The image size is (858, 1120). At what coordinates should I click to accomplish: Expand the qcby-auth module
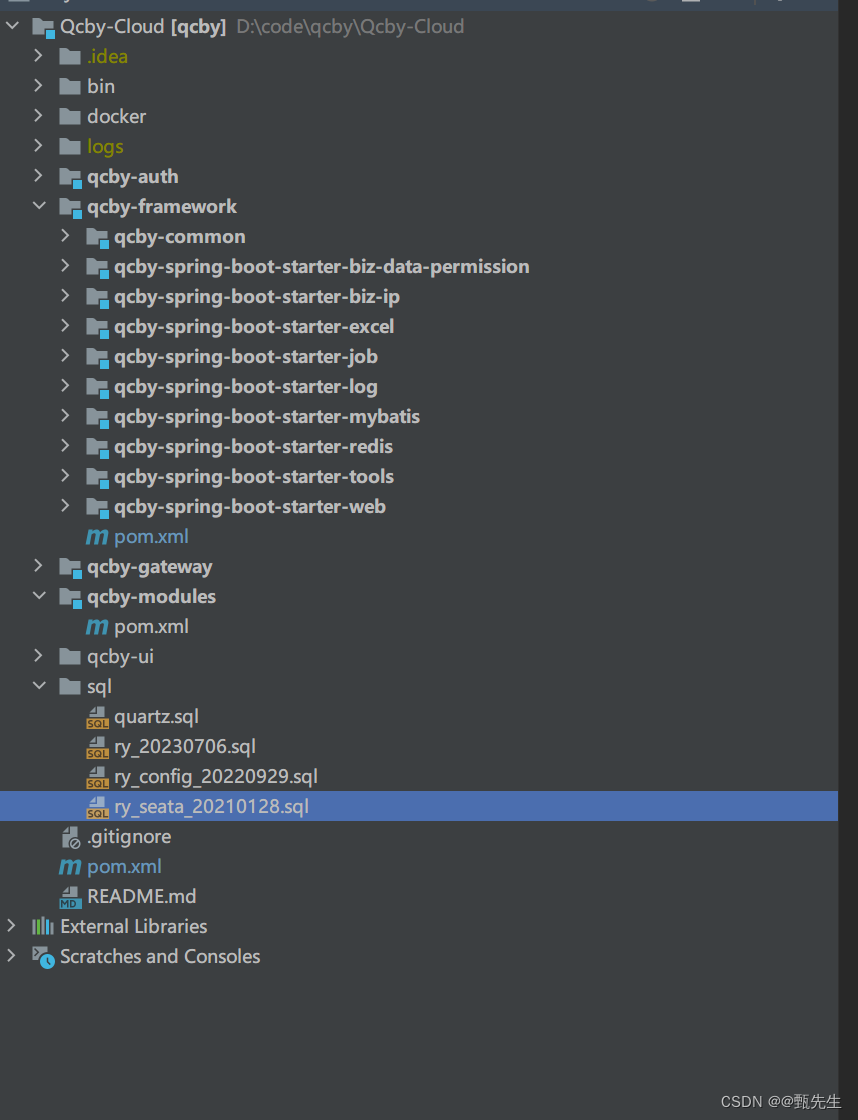(38, 176)
